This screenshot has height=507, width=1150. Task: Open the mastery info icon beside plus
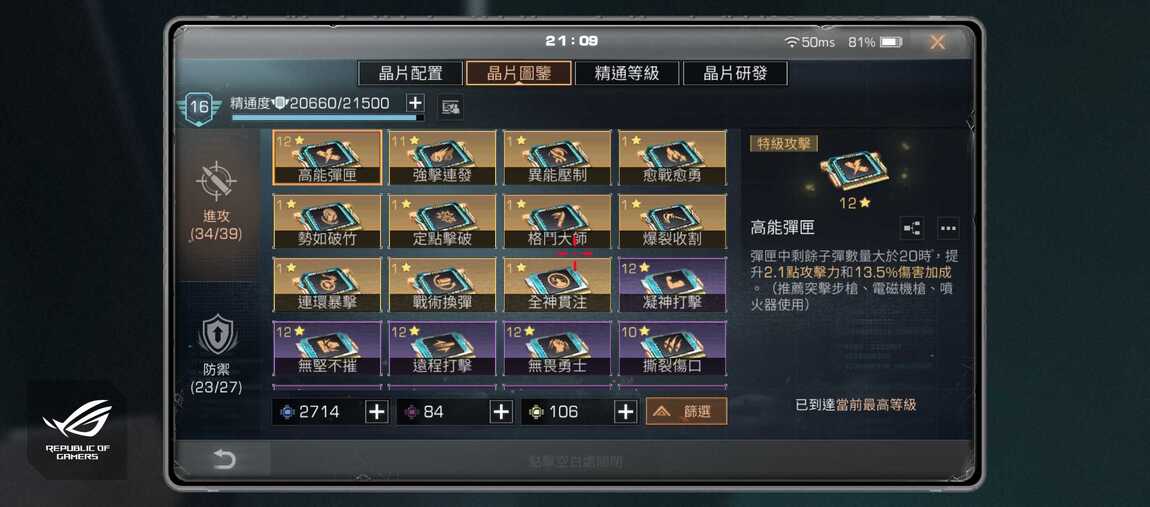[x=450, y=107]
